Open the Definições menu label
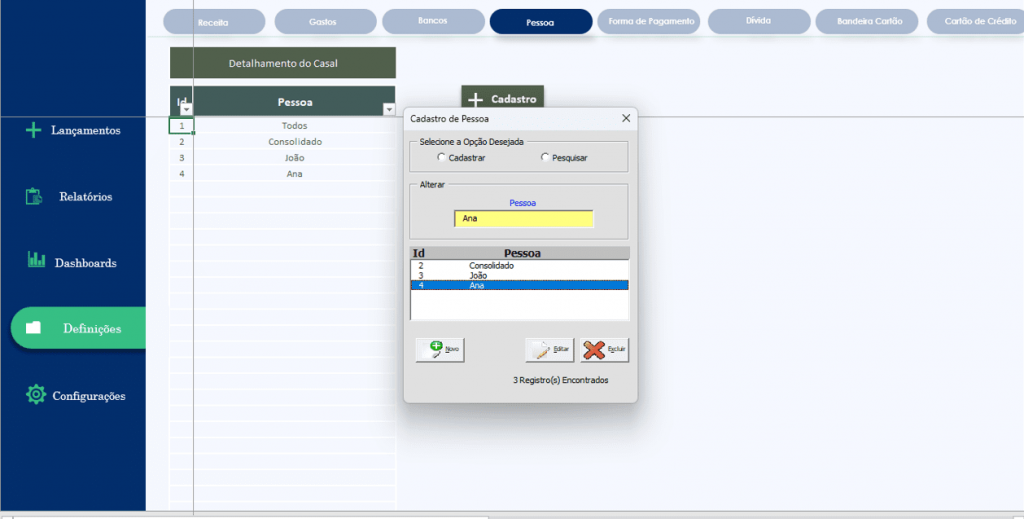Screen dimensions: 1024x519 click(92, 328)
